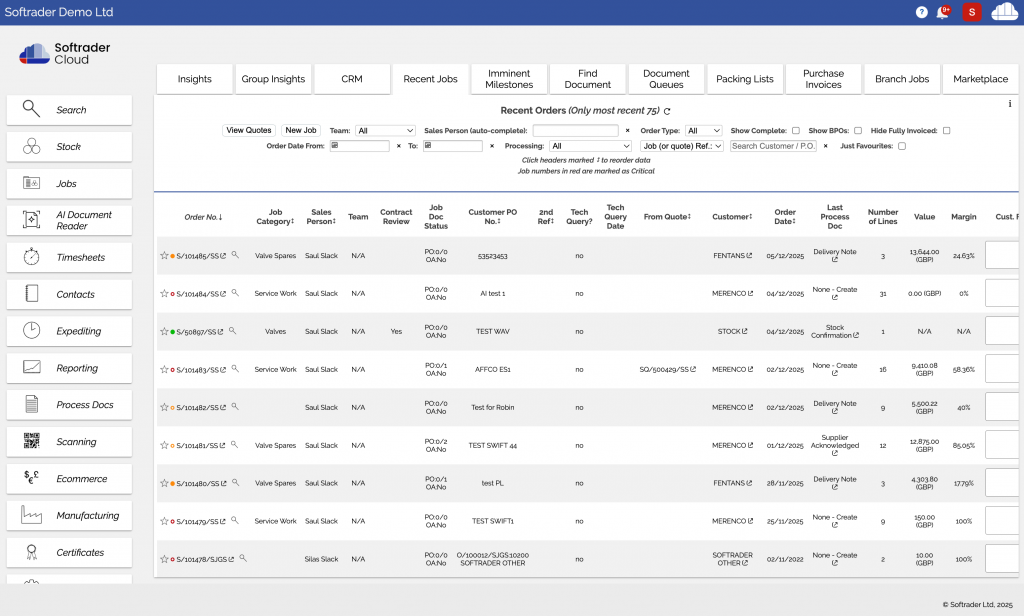The image size is (1024, 616).
Task: Enable the Show Complete checkbox
Action: click(x=796, y=131)
